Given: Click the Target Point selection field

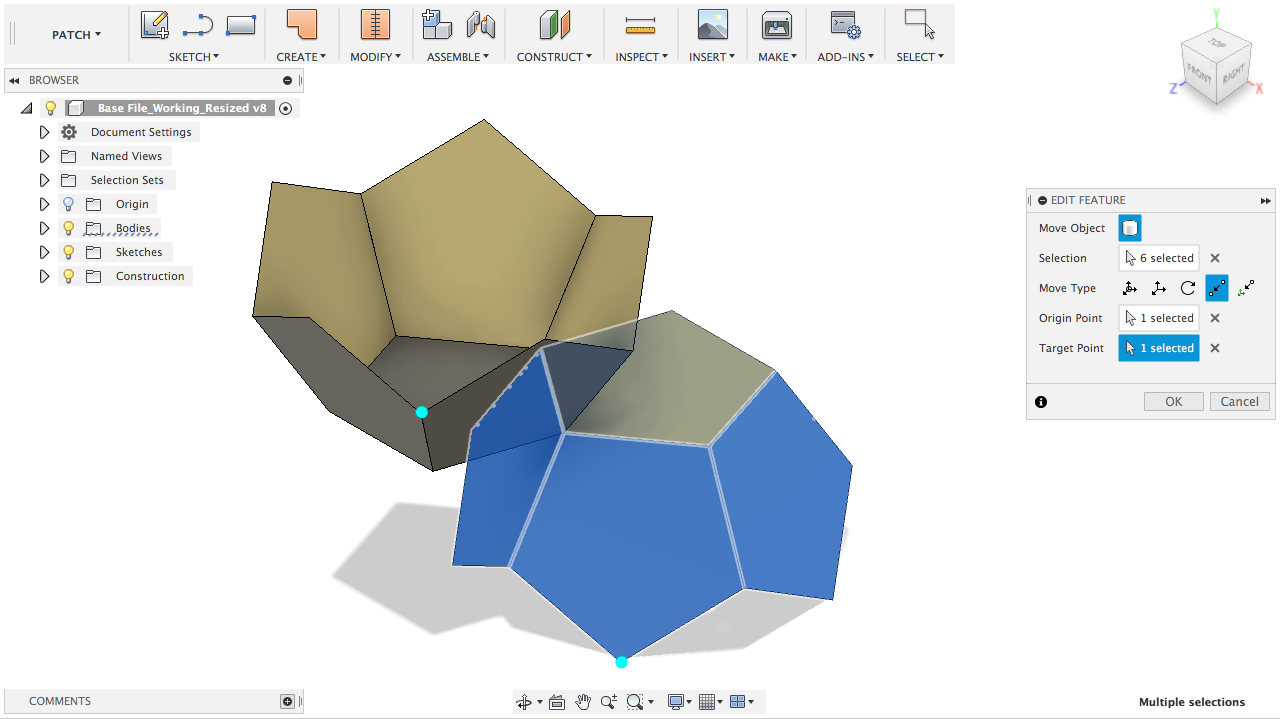Looking at the screenshot, I should (1159, 348).
